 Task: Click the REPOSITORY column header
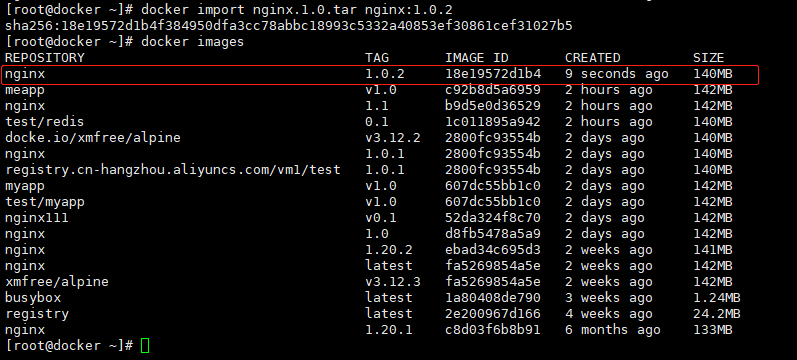point(45,57)
